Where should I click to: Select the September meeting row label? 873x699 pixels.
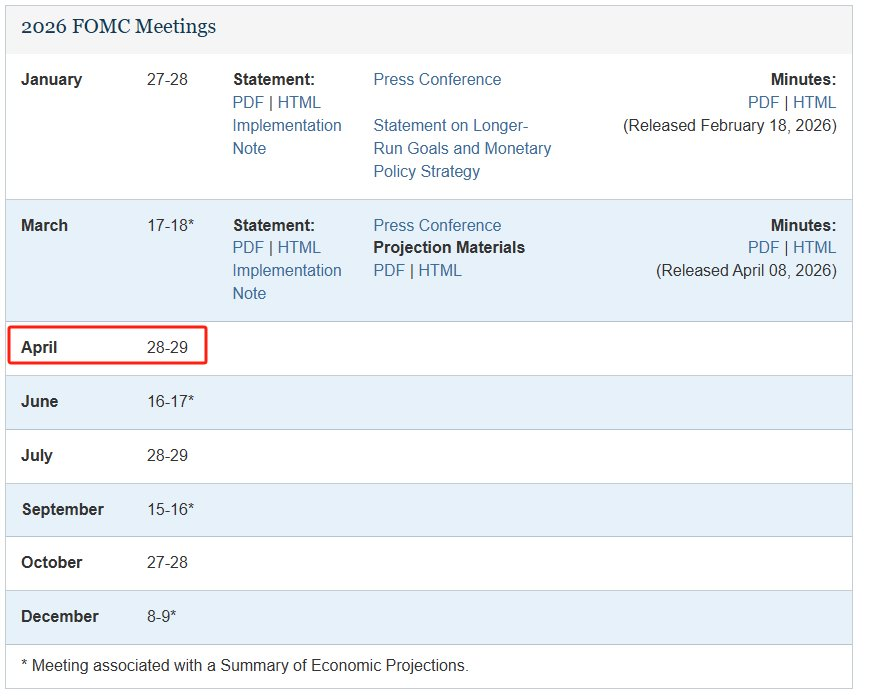62,509
